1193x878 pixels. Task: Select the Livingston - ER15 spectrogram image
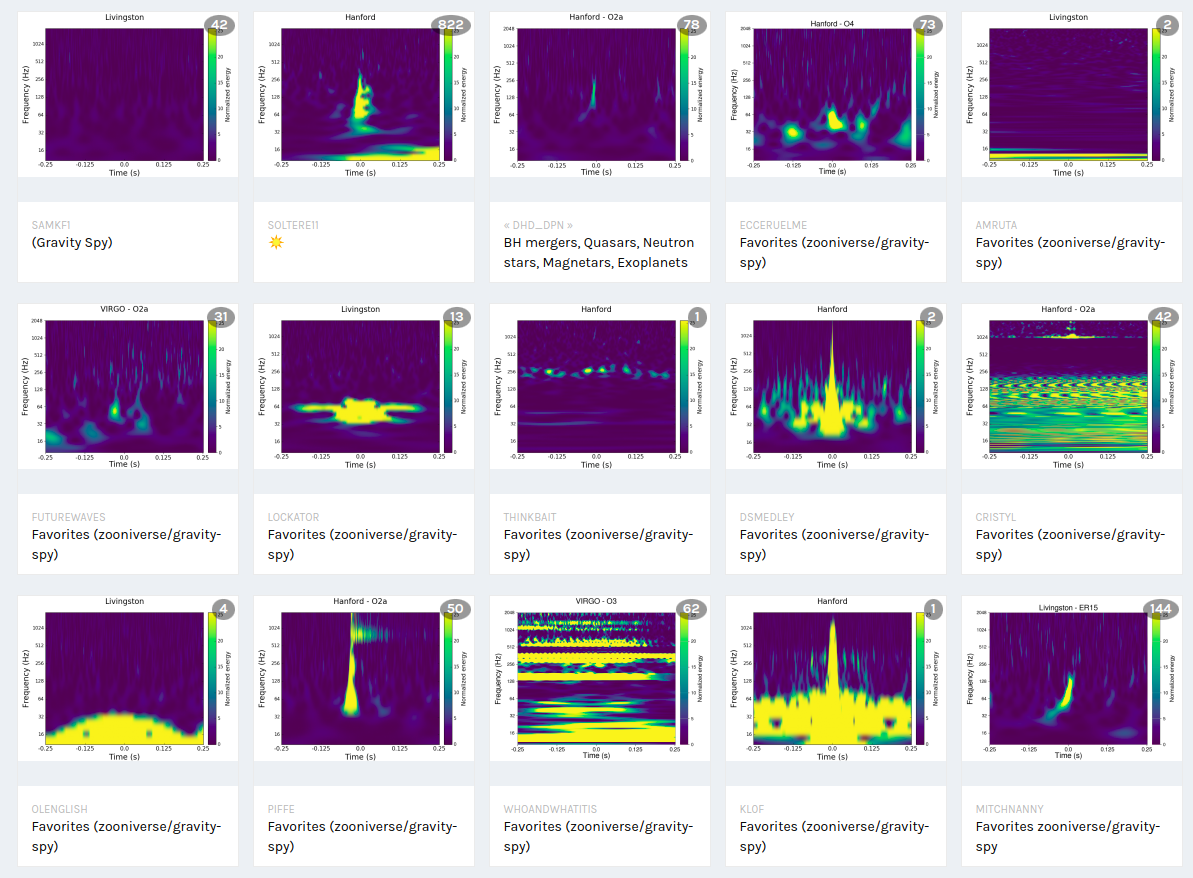pyautogui.click(x=1068, y=679)
